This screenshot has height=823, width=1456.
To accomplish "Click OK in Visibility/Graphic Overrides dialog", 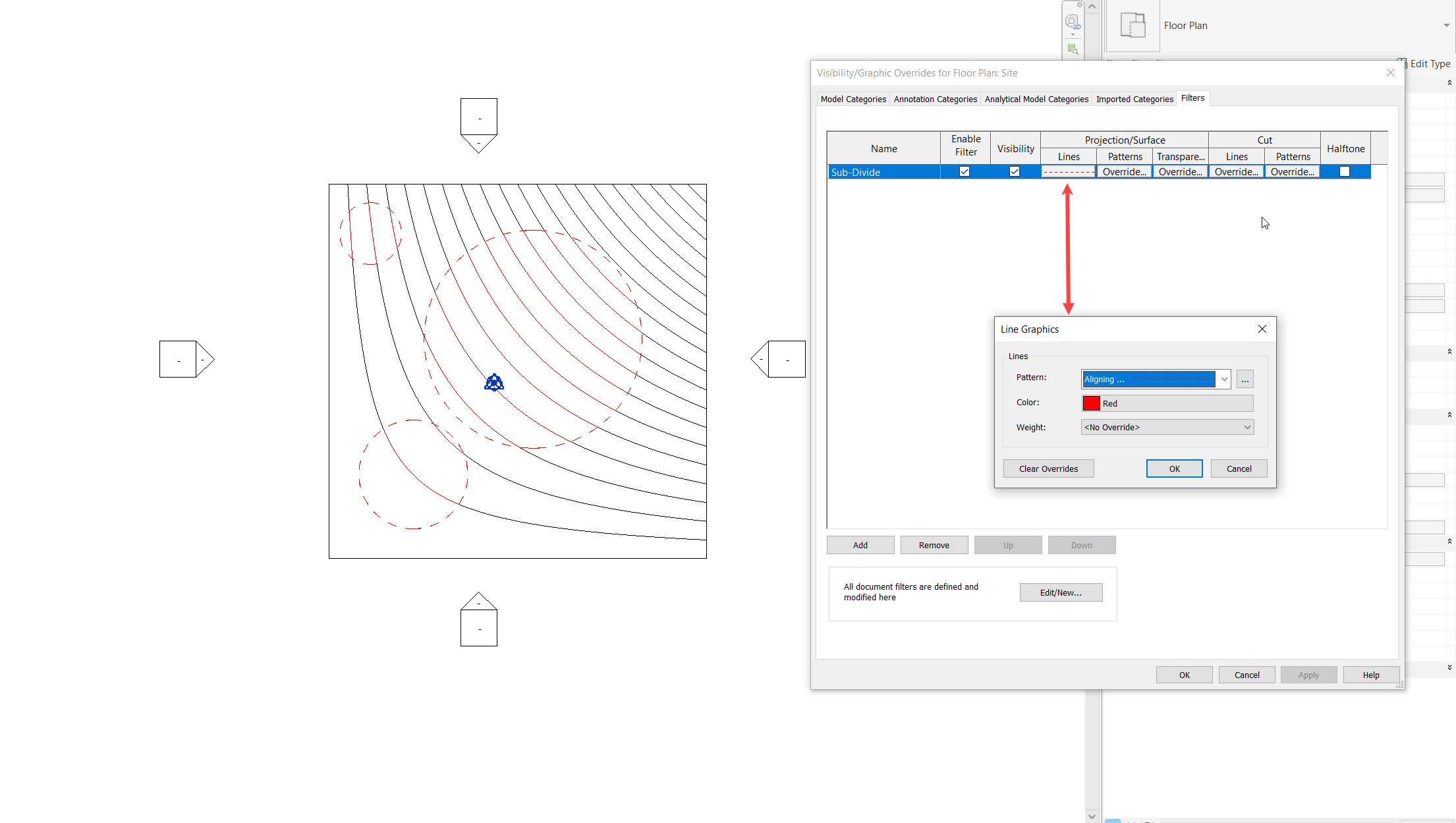I will [1185, 675].
